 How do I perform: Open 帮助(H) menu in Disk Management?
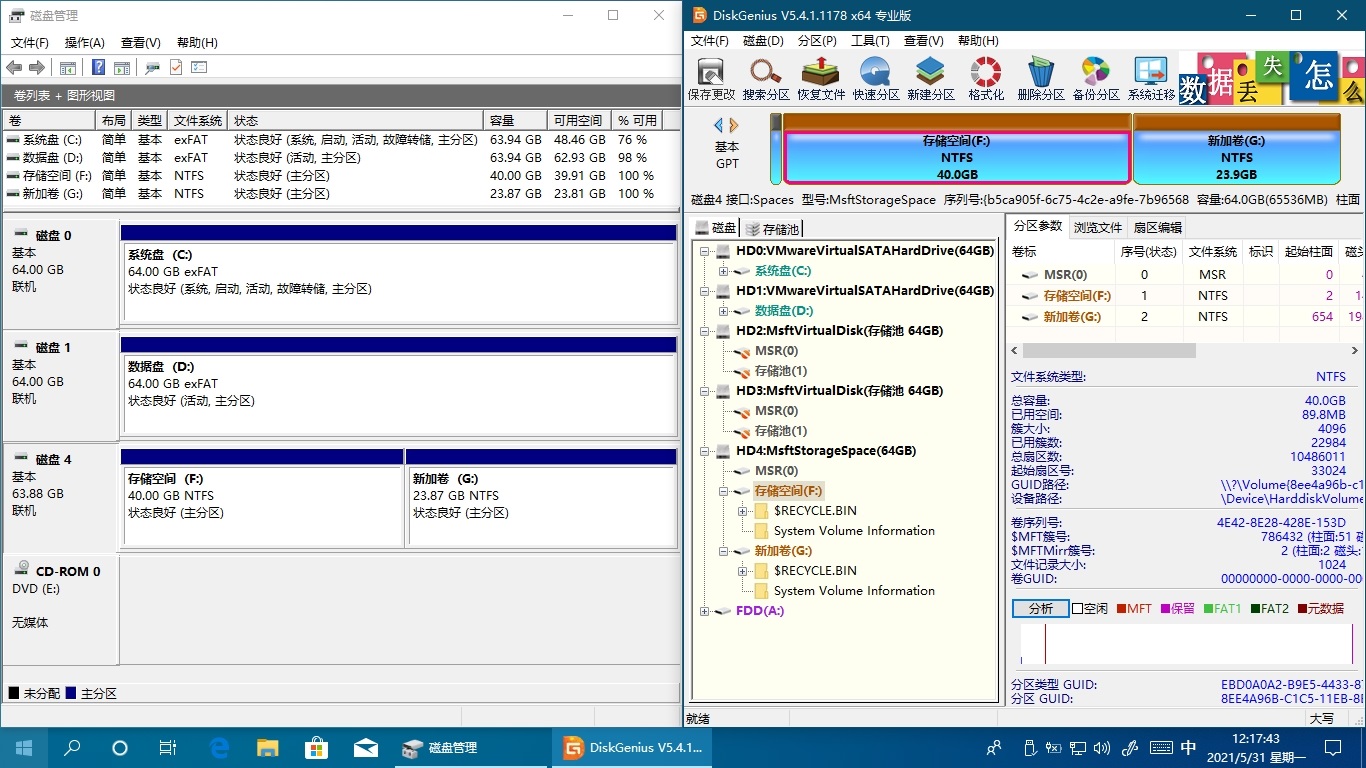tap(197, 42)
